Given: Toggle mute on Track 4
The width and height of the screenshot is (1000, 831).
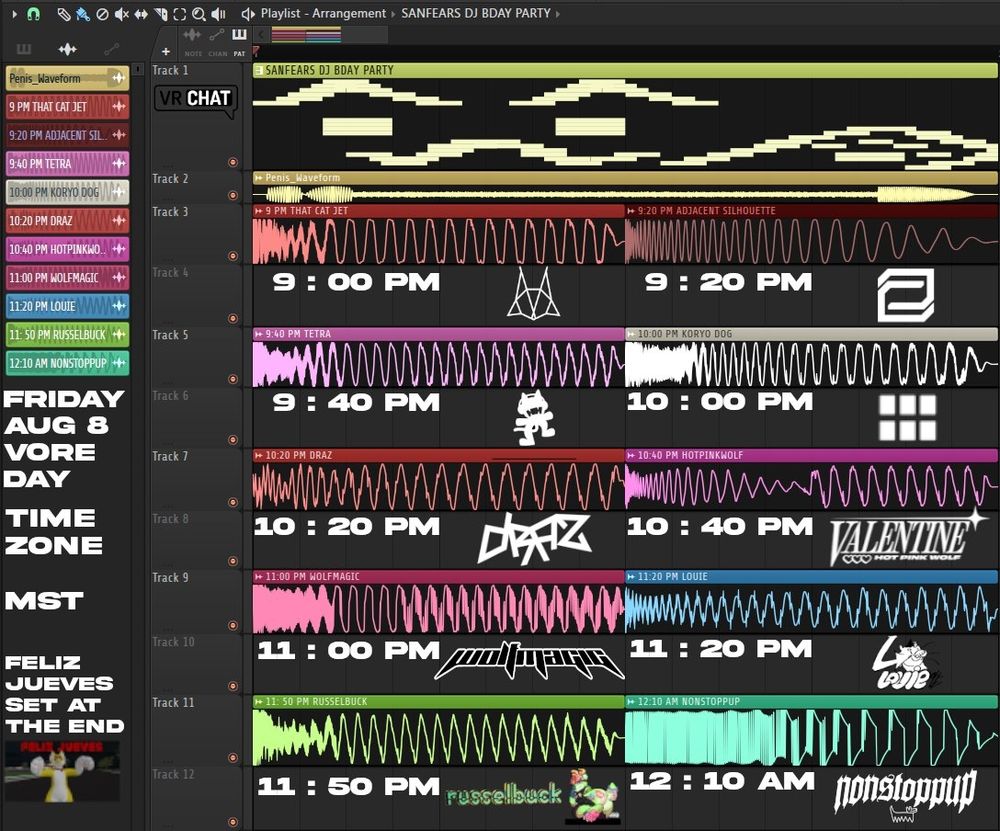Looking at the screenshot, I should tap(233, 318).
